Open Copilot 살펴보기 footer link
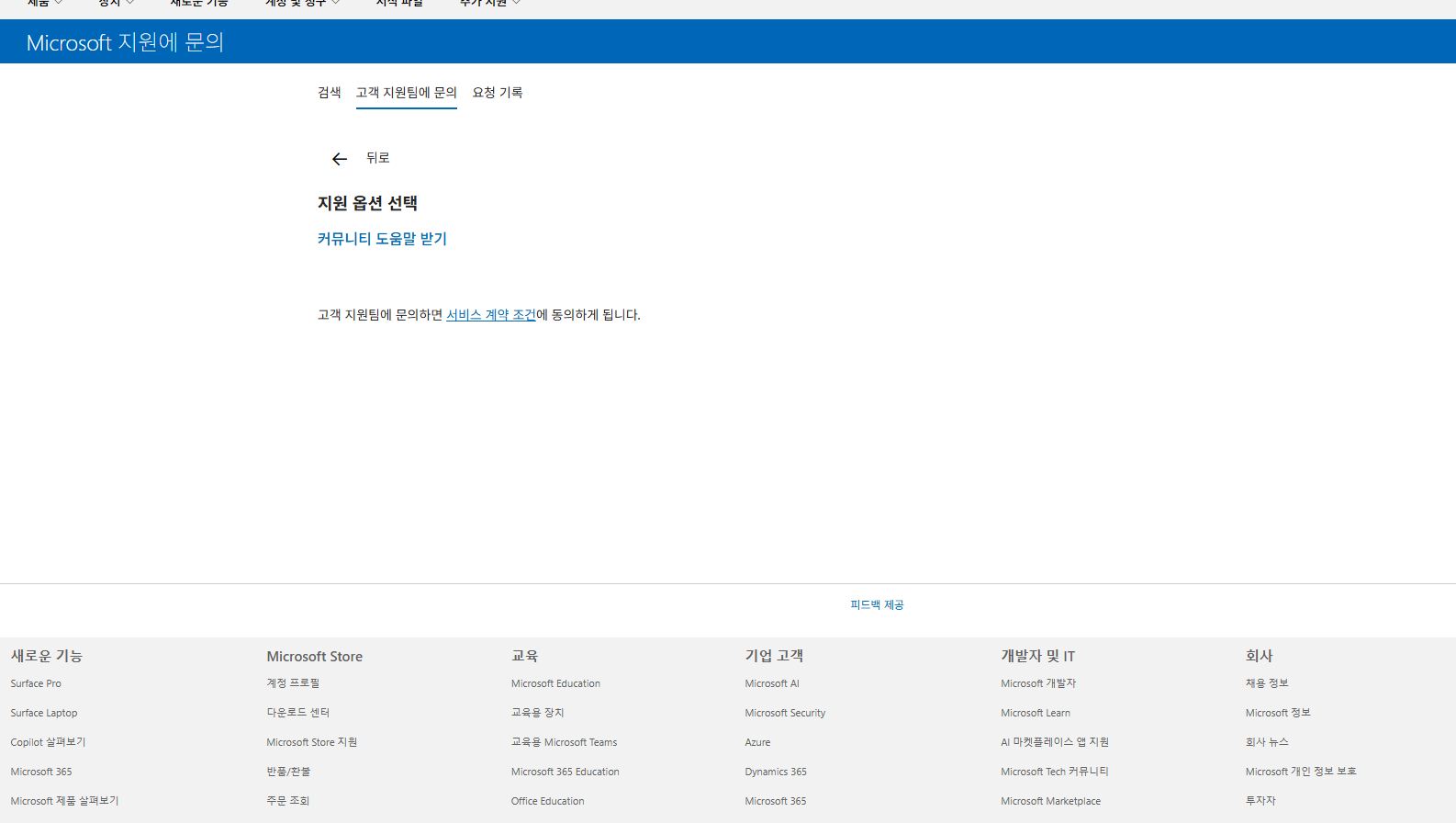Screen dimensions: 1456x823 [x=48, y=742]
